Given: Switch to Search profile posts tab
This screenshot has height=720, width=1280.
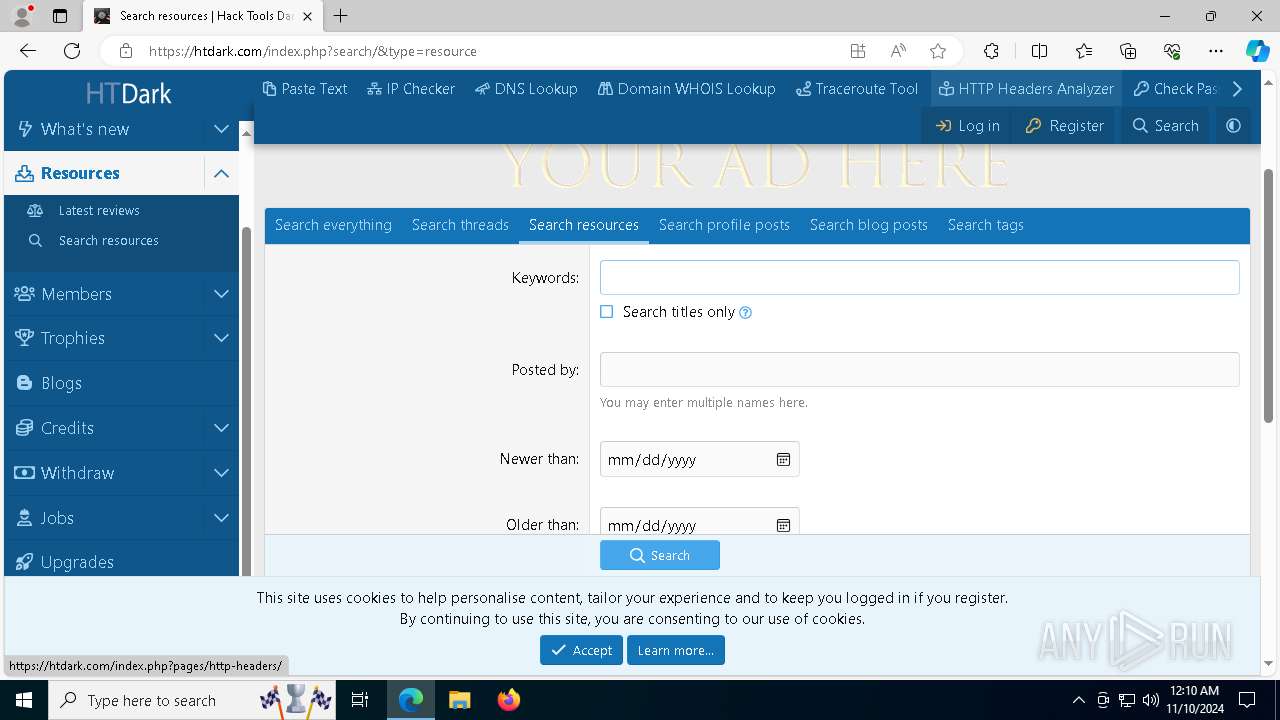Looking at the screenshot, I should point(724,225).
